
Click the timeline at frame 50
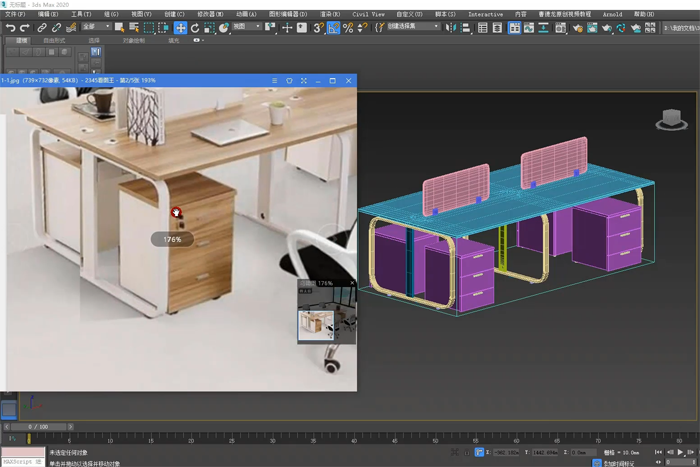click(435, 438)
